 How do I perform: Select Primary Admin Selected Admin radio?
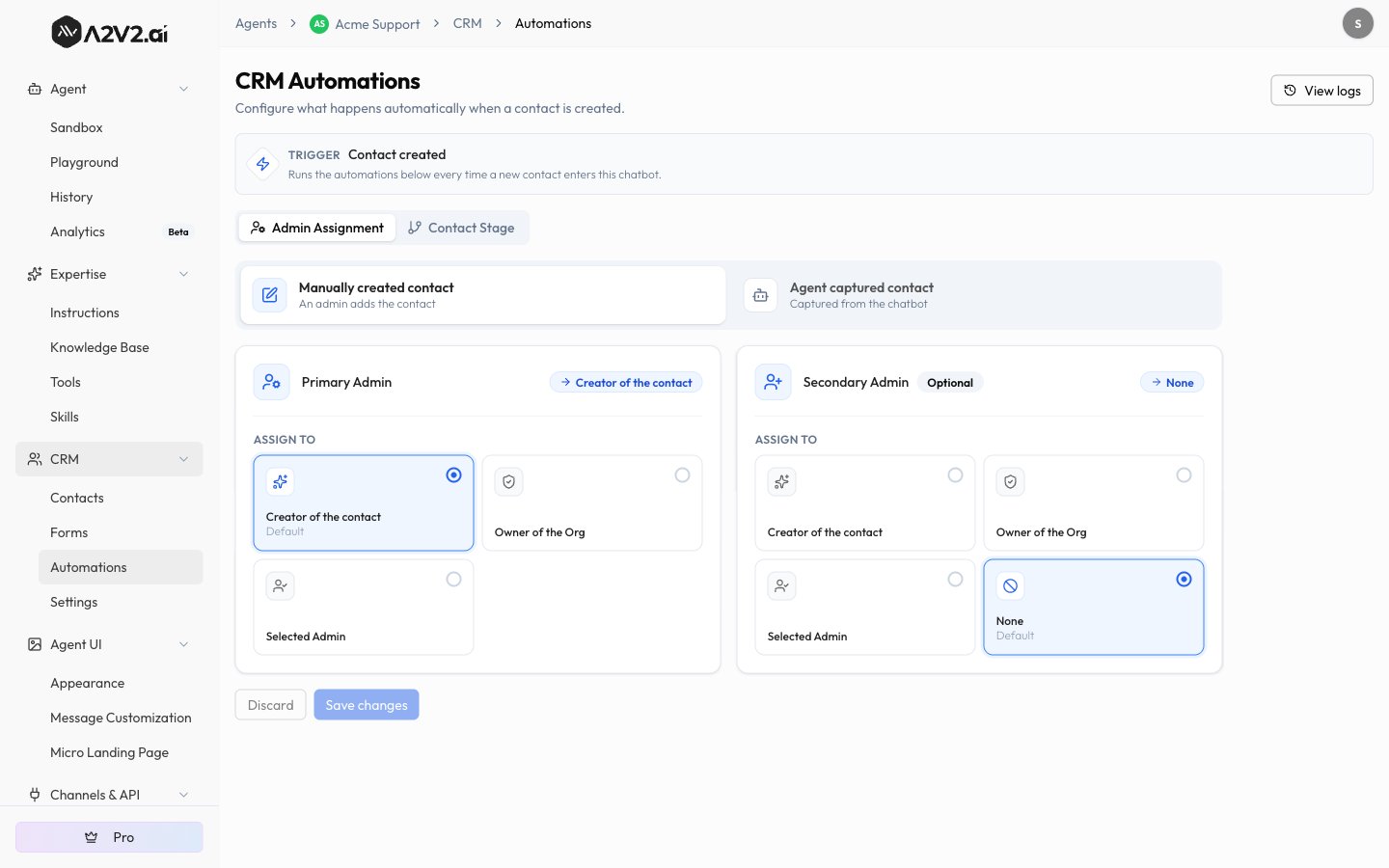click(453, 579)
